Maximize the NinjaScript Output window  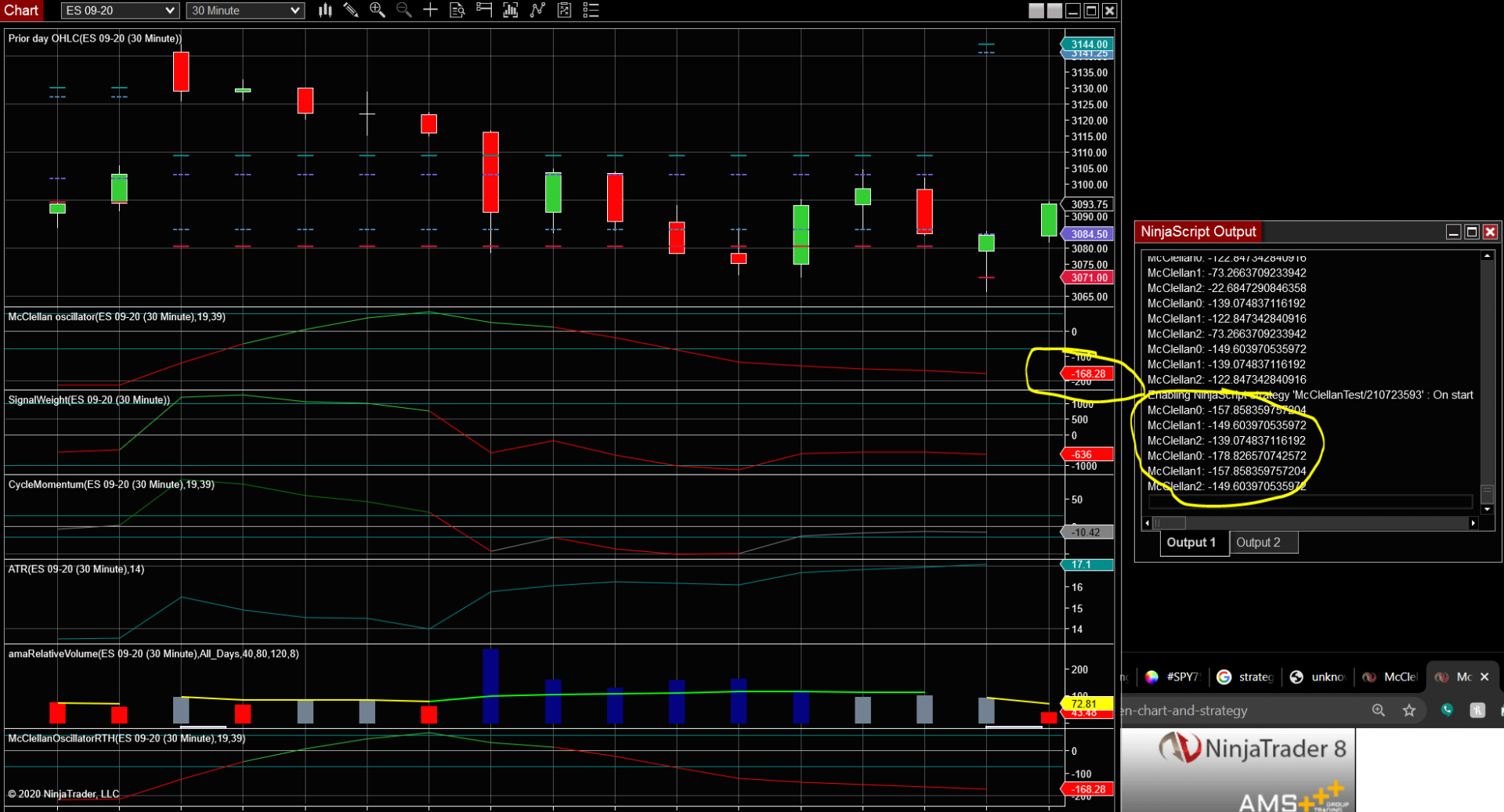coord(1472,232)
